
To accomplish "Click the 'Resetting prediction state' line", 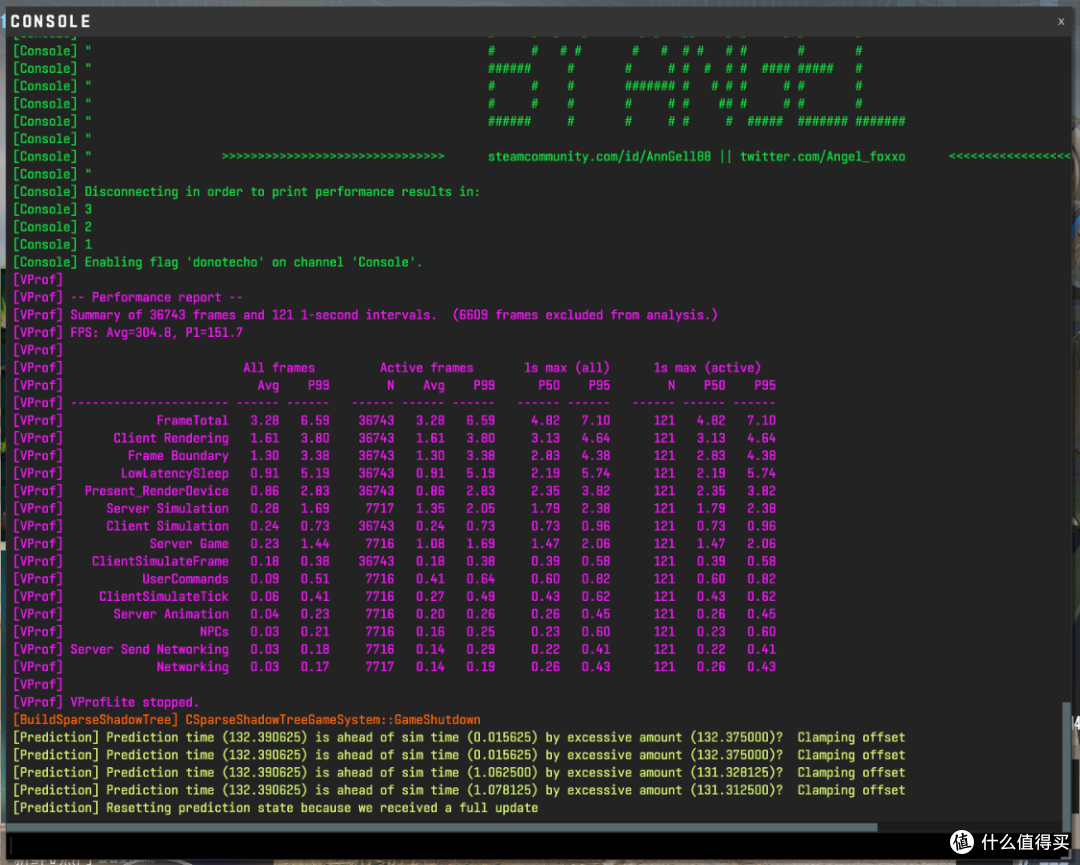I will point(276,808).
